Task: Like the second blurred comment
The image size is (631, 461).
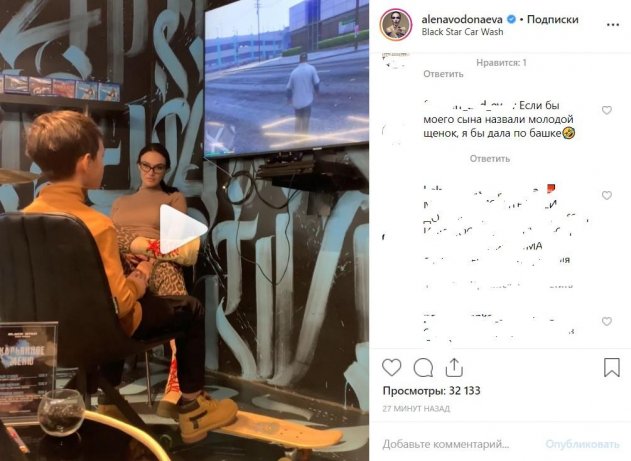Action: pos(606,195)
